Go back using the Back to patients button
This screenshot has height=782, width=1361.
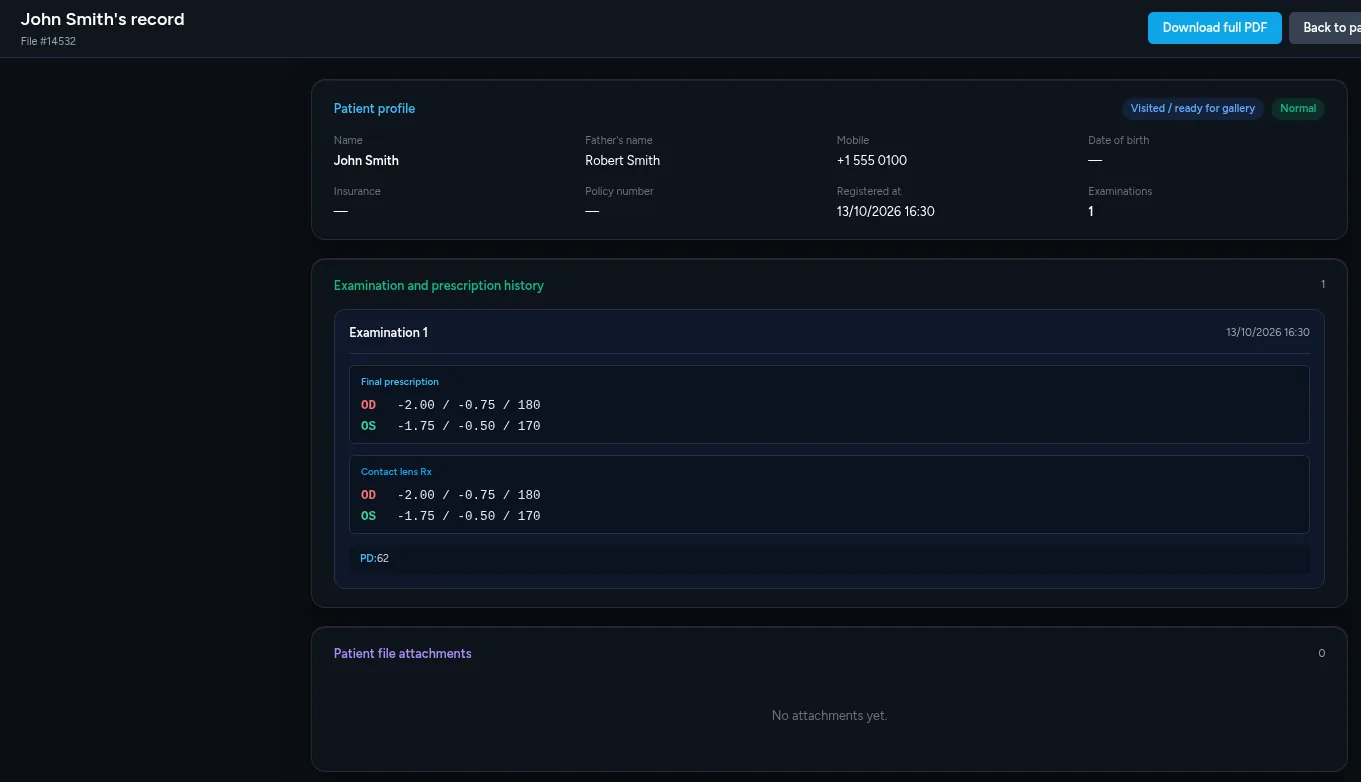(1325, 28)
